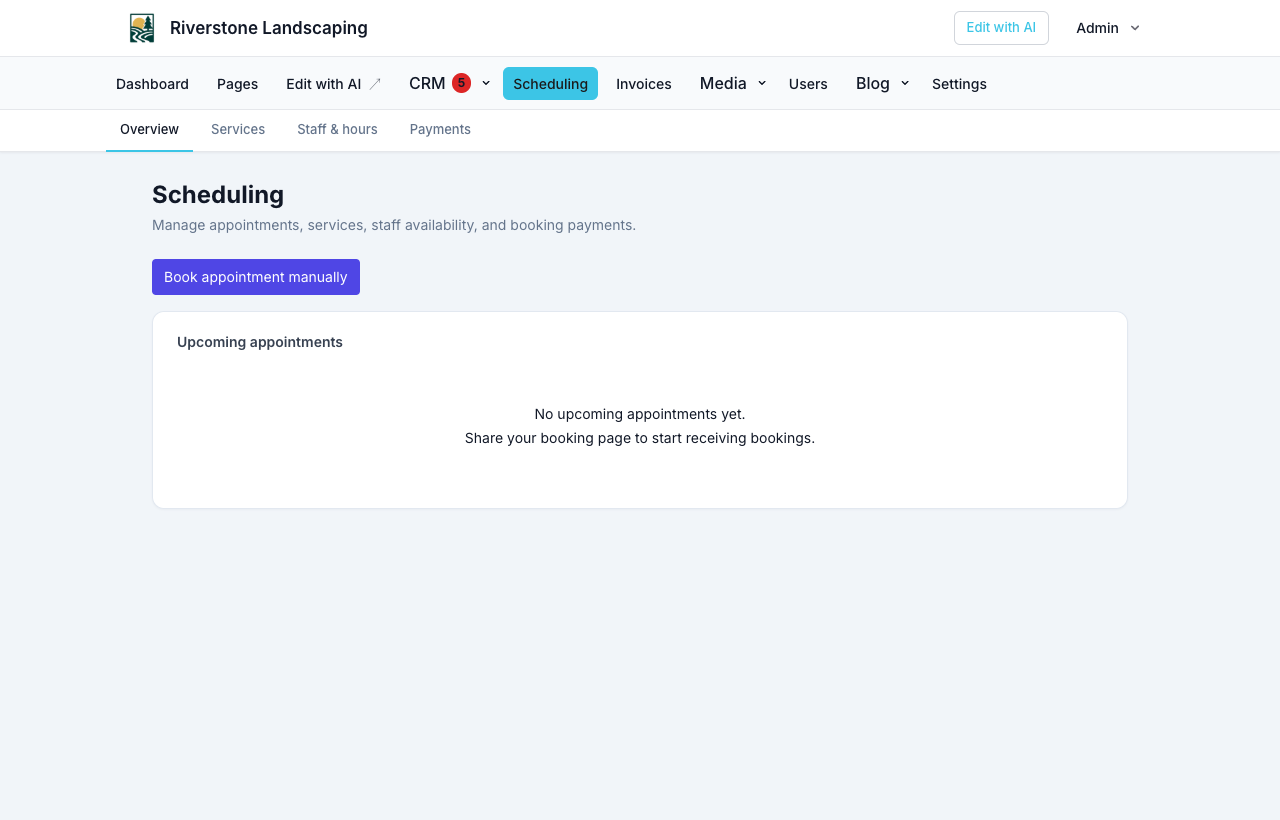This screenshot has width=1280, height=820.
Task: Select the Scheduling nav item
Action: pyautogui.click(x=550, y=84)
